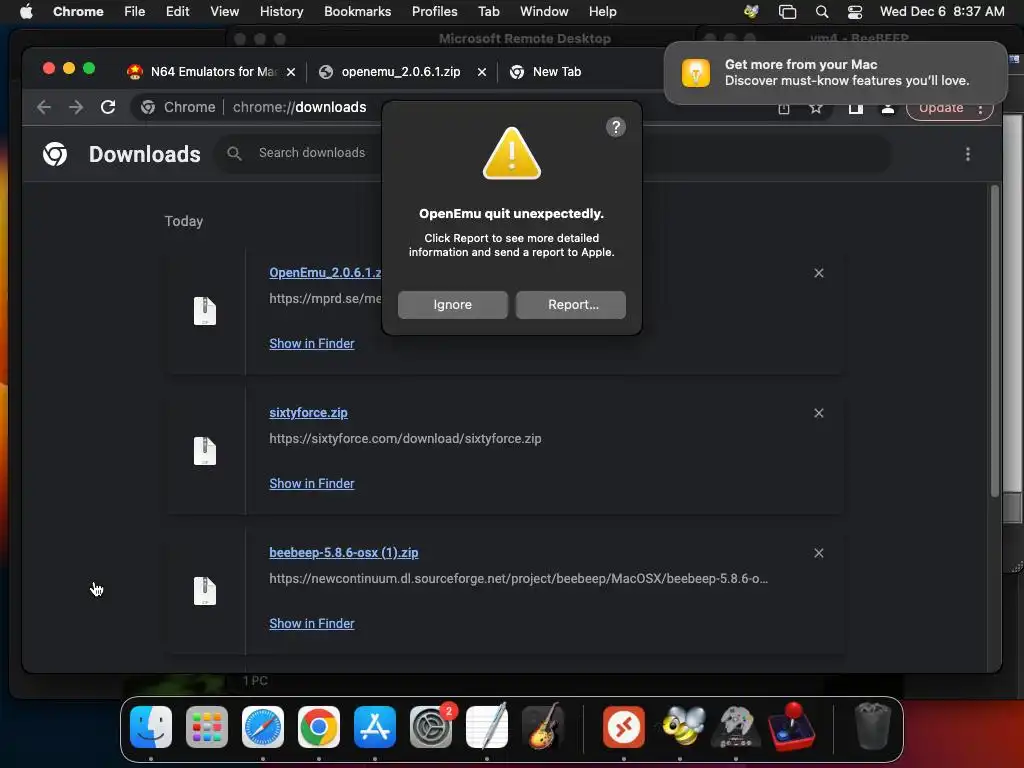Click the downloads page vertical scrollbar

[x=995, y=342]
